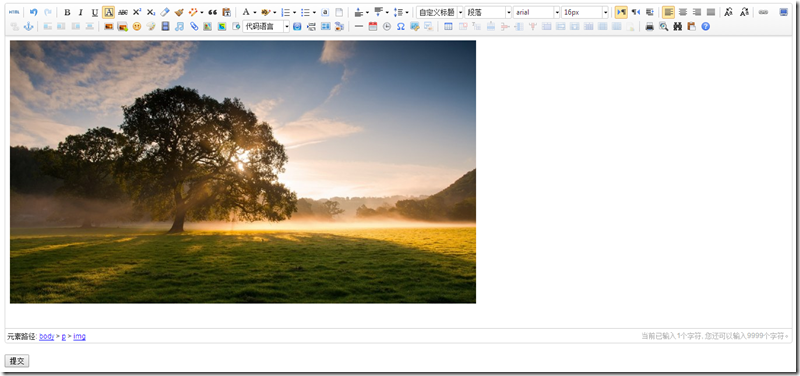Toggle bold formatting

pos(67,12)
